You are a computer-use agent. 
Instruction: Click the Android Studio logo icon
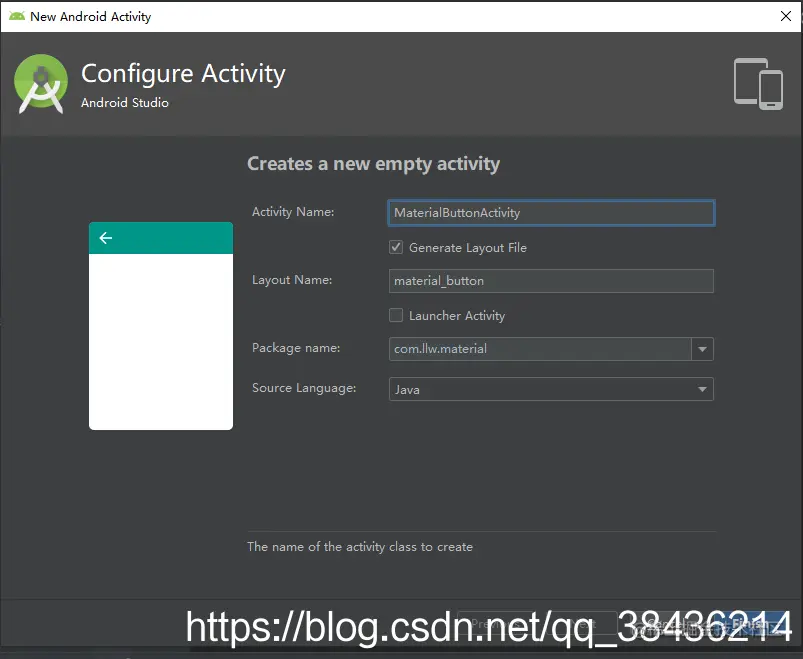click(x=41, y=83)
